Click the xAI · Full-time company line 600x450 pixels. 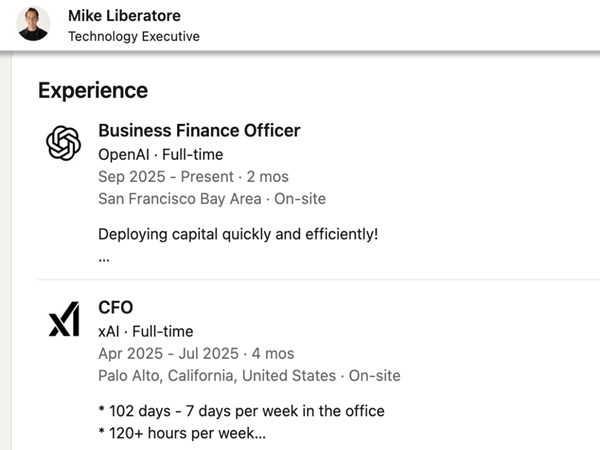145,331
